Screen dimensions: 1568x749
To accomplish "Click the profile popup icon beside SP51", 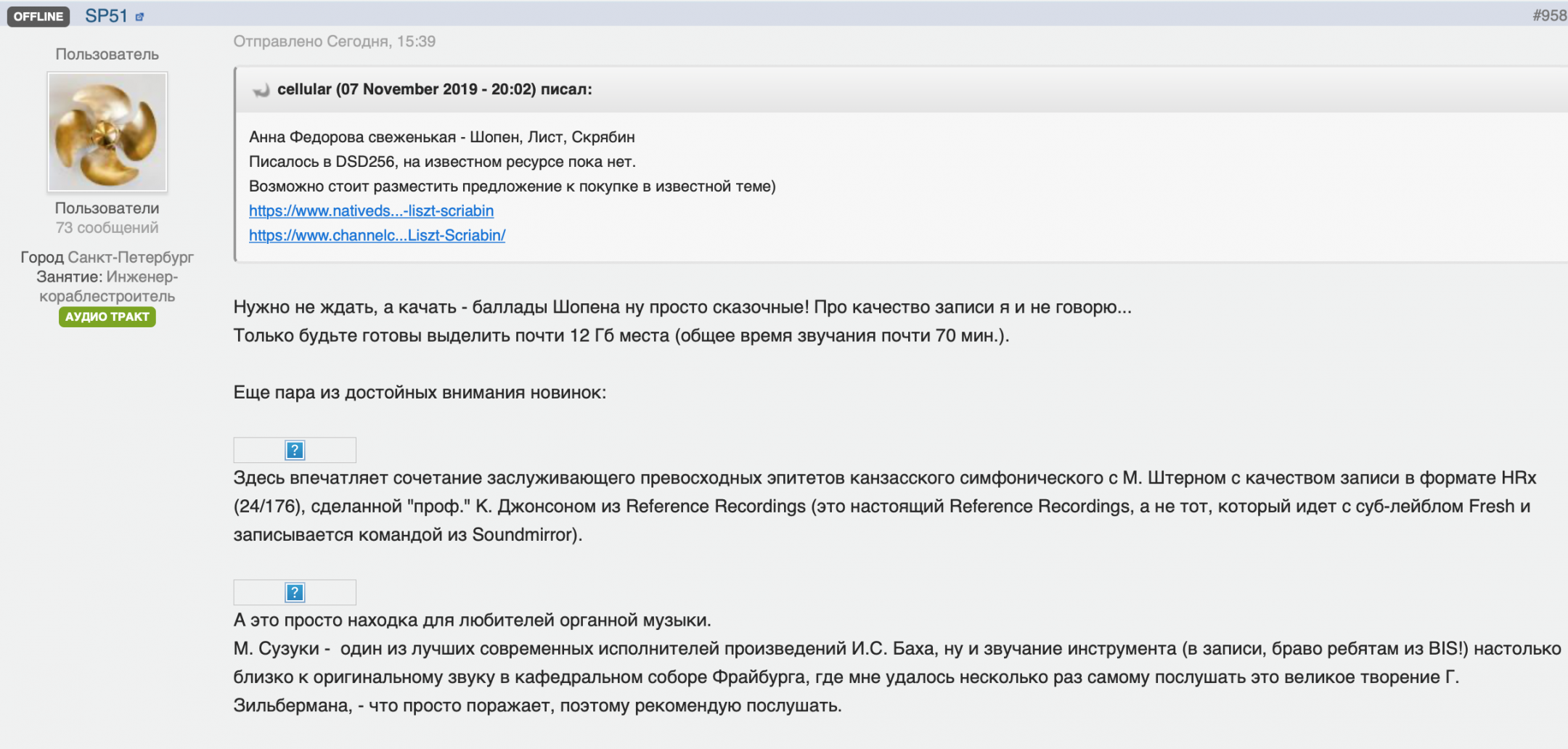I will [139, 17].
